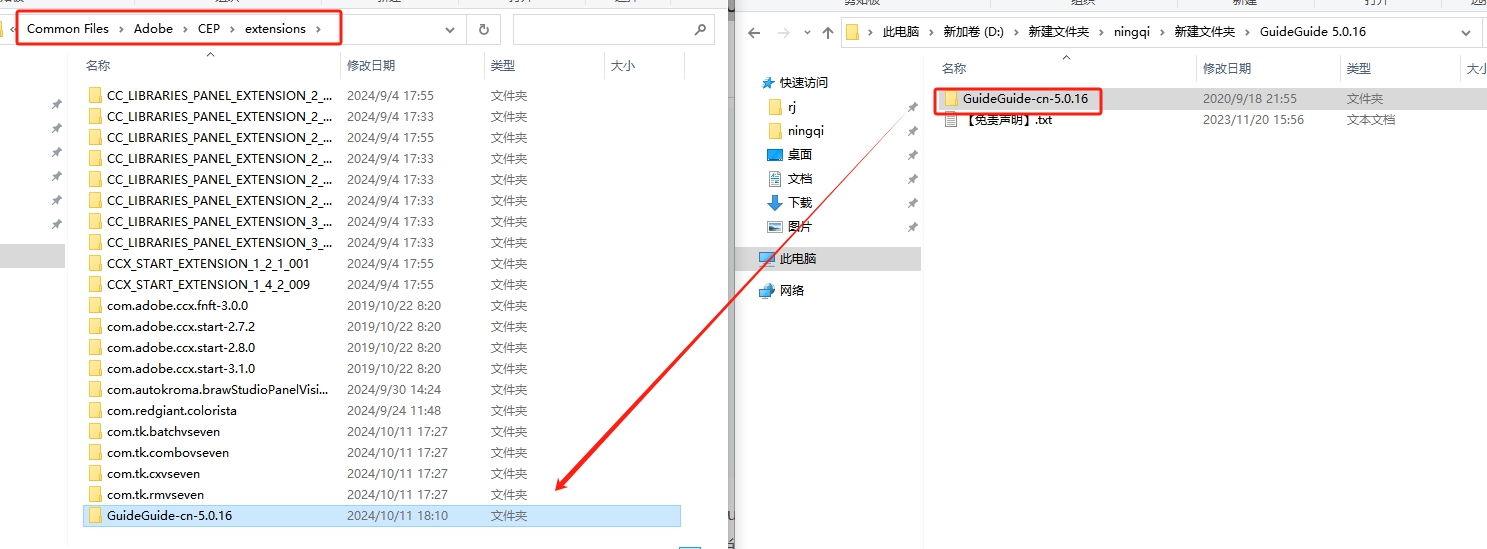
Task: Go up one level from GuideGuide 5.0.16
Action: pyautogui.click(x=827, y=32)
